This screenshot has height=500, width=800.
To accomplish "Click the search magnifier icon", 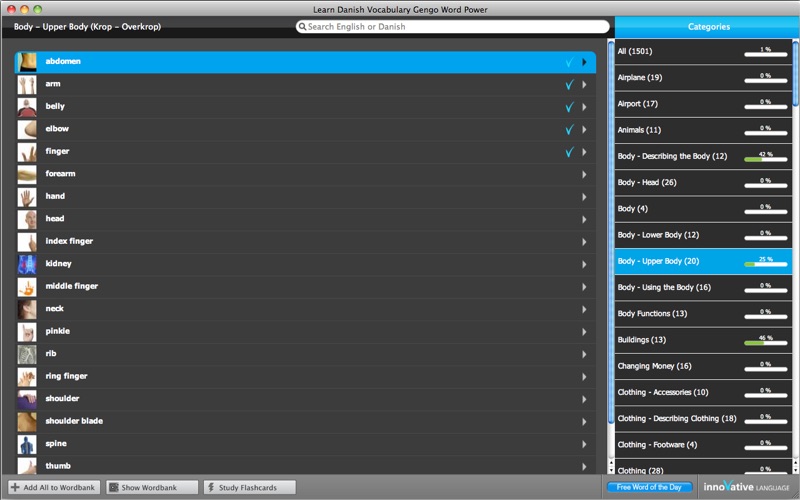I will tap(302, 27).
